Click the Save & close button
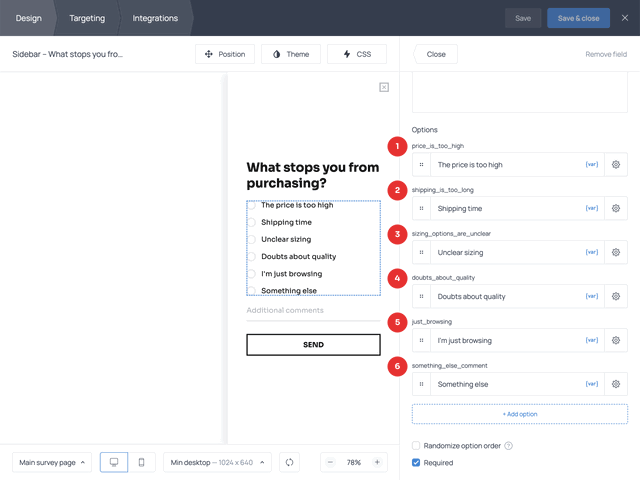Image resolution: width=640 pixels, height=480 pixels. [x=578, y=18]
